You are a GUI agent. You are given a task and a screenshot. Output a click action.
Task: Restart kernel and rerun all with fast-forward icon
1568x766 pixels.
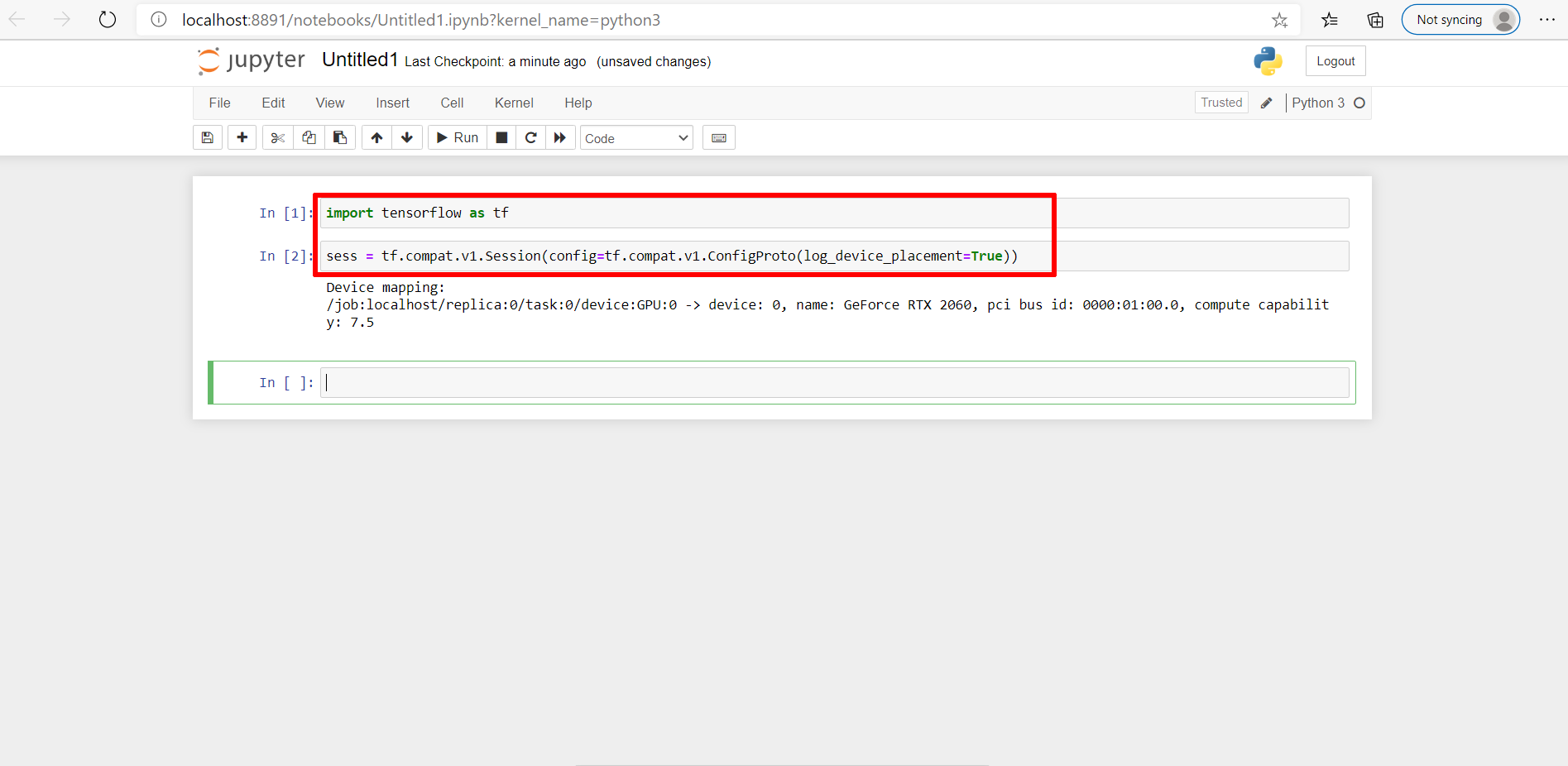[x=560, y=137]
